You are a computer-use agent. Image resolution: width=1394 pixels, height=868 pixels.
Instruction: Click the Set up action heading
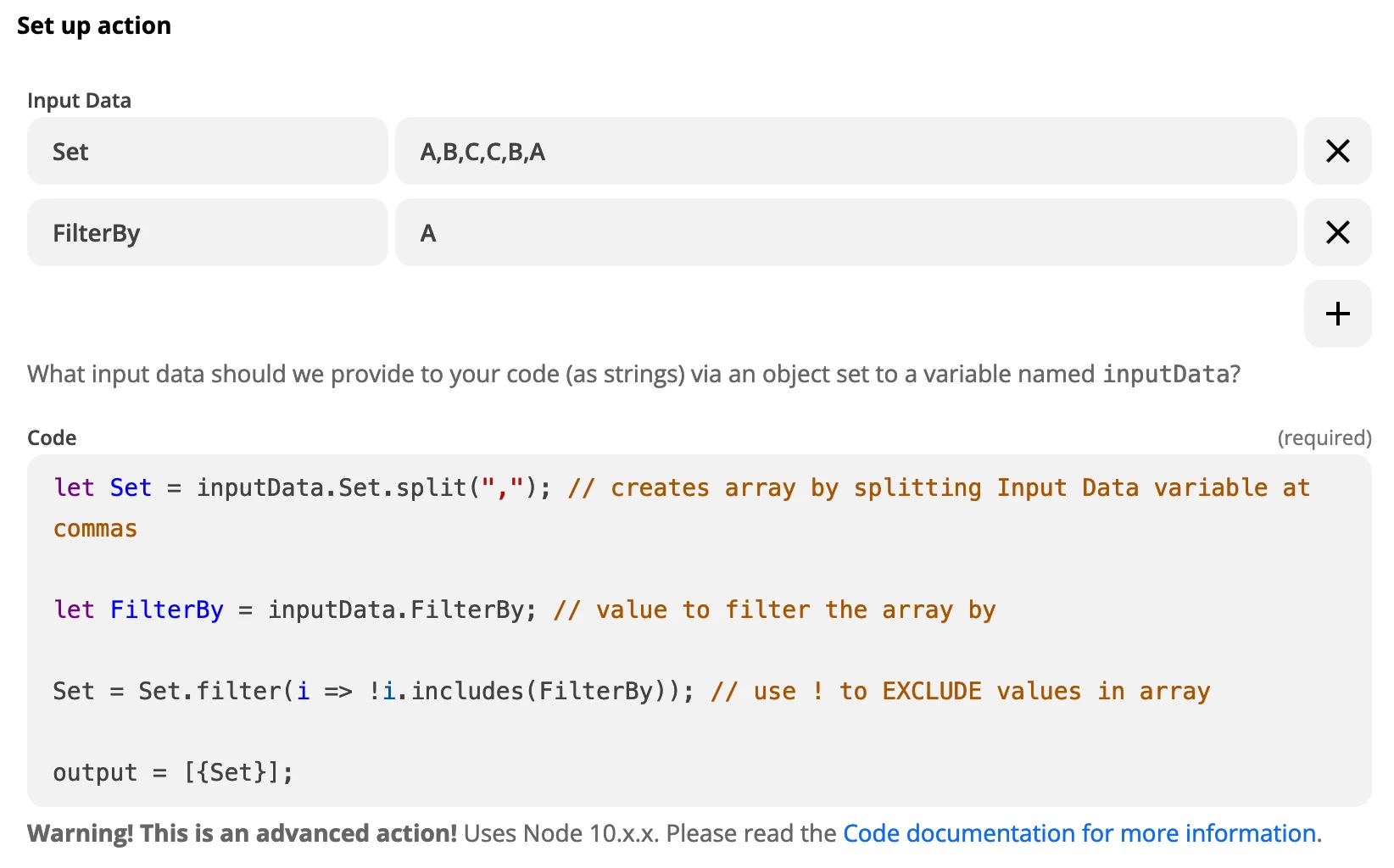94,25
